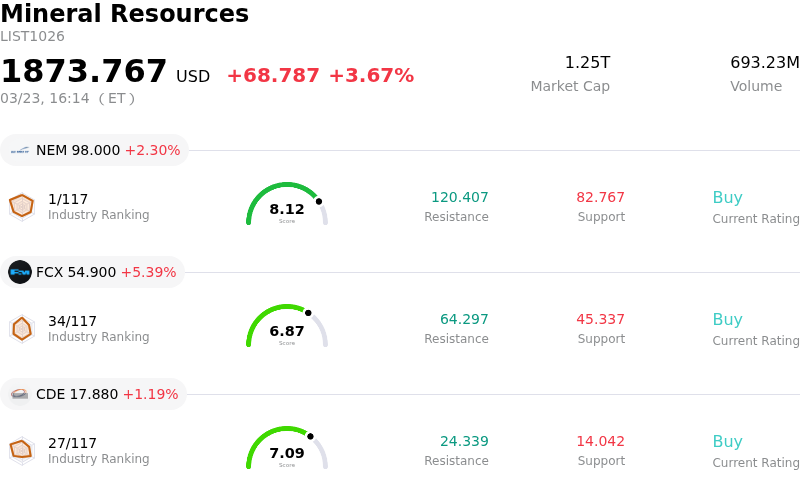Open the FCX 54.900 stock chip
800x488 pixels.
point(93,272)
